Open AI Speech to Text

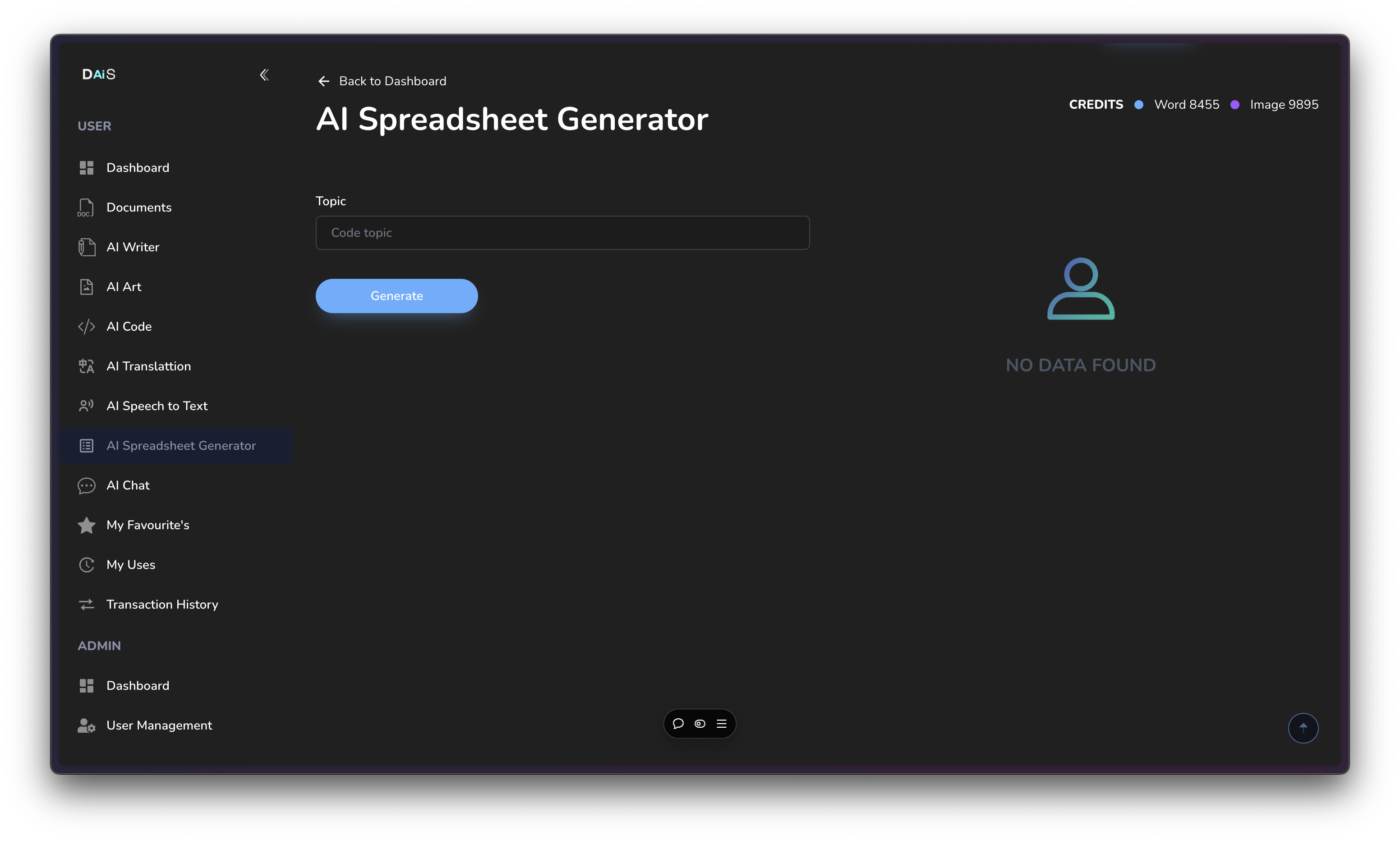[x=157, y=406]
